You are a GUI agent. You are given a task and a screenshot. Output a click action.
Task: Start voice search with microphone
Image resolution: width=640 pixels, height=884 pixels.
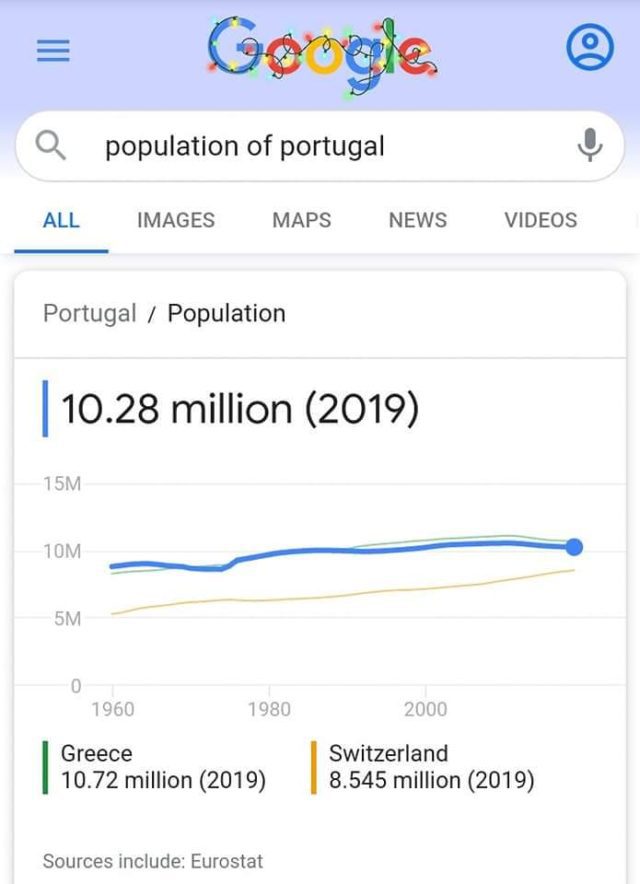(x=591, y=147)
